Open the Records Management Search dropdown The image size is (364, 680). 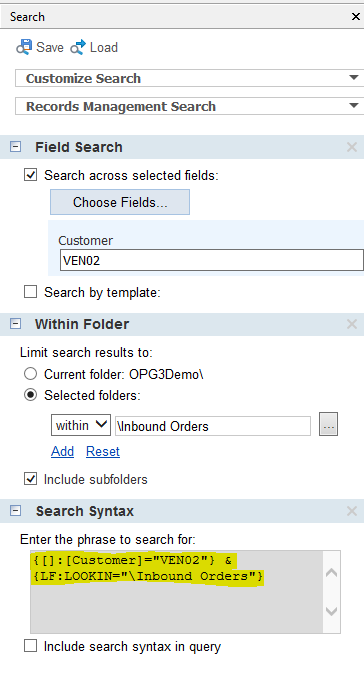190,106
